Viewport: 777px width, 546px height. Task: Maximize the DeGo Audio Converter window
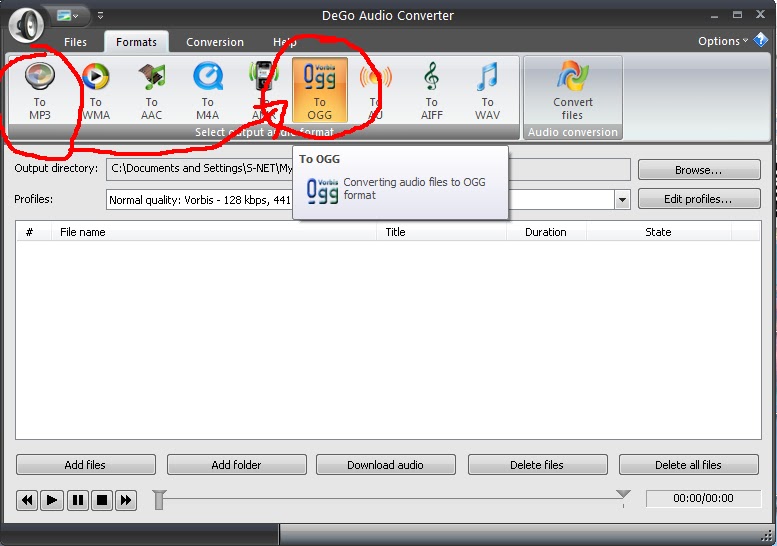pyautogui.click(x=737, y=15)
